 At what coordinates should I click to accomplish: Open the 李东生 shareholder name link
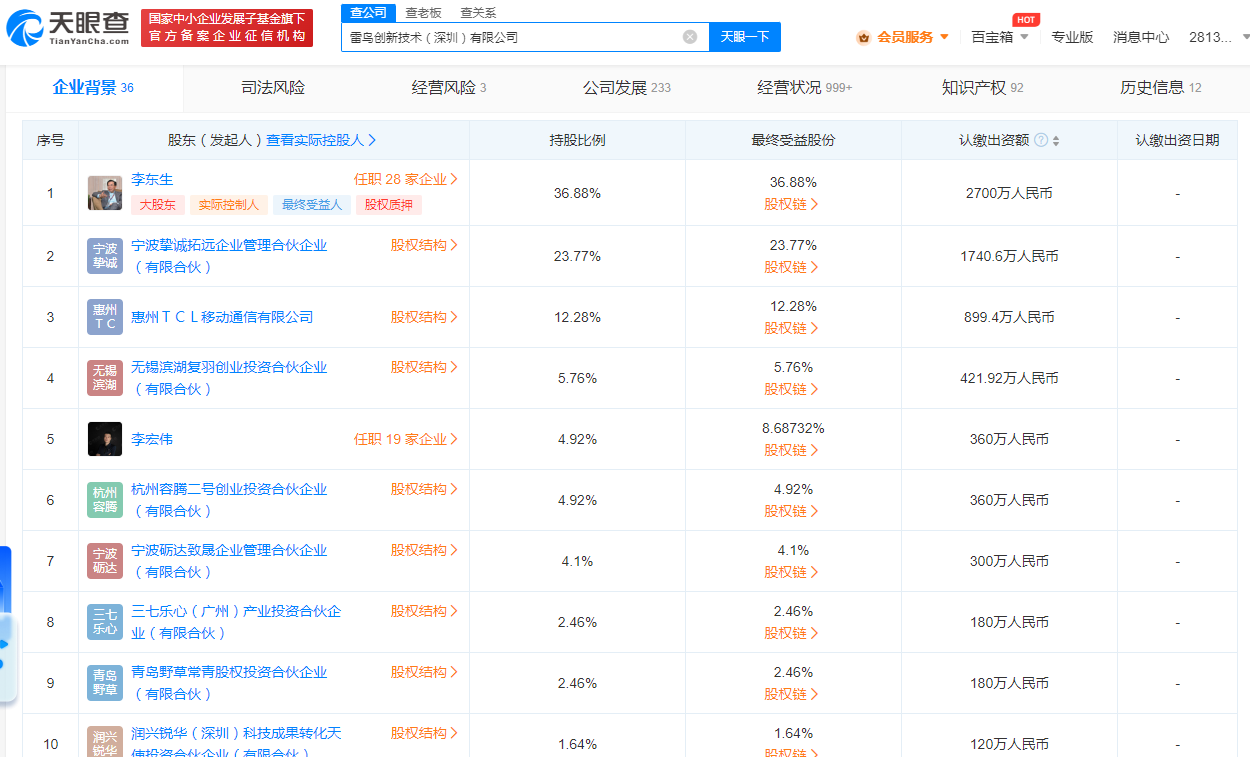pos(152,179)
